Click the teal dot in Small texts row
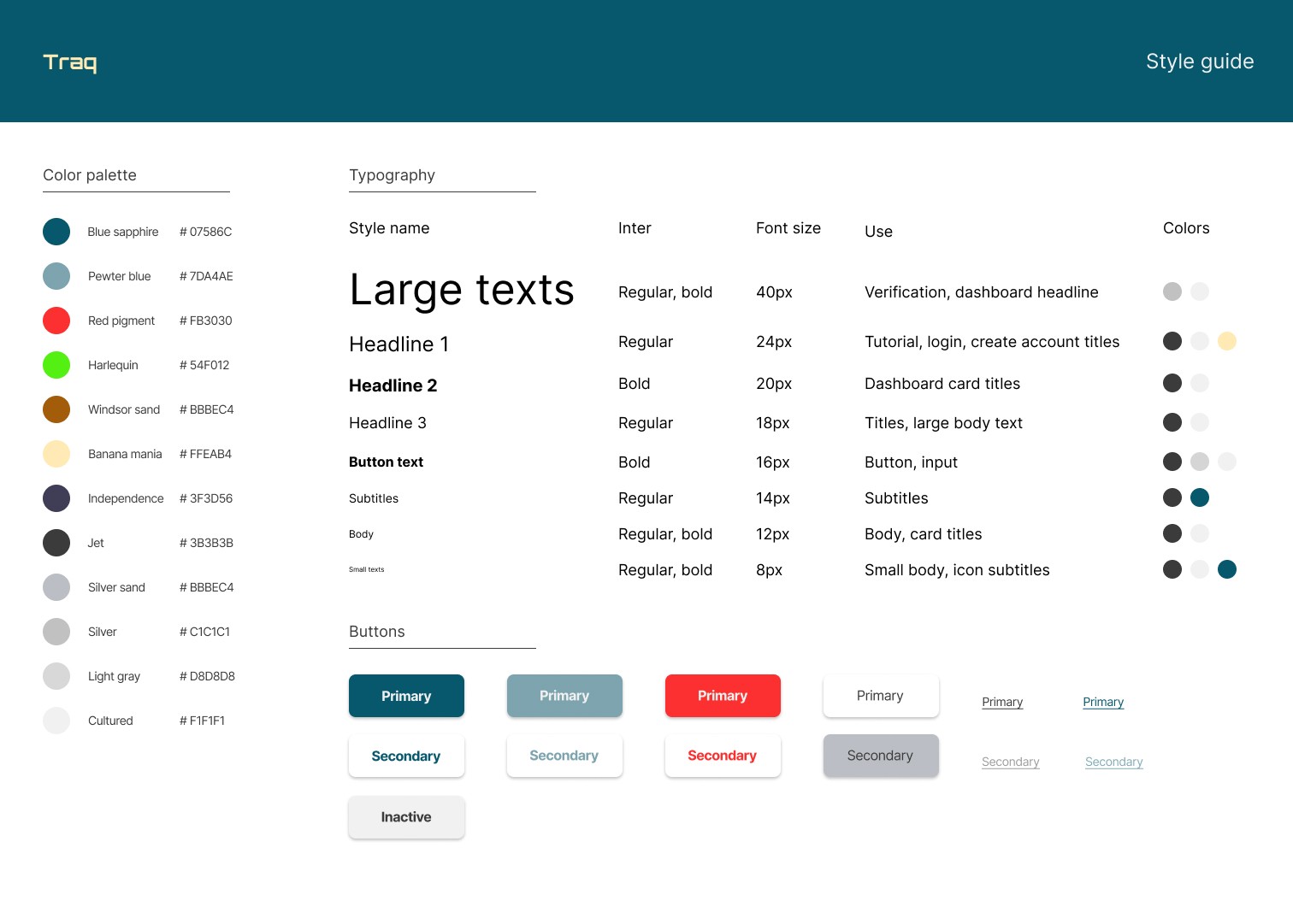1293x924 pixels. [x=1227, y=569]
